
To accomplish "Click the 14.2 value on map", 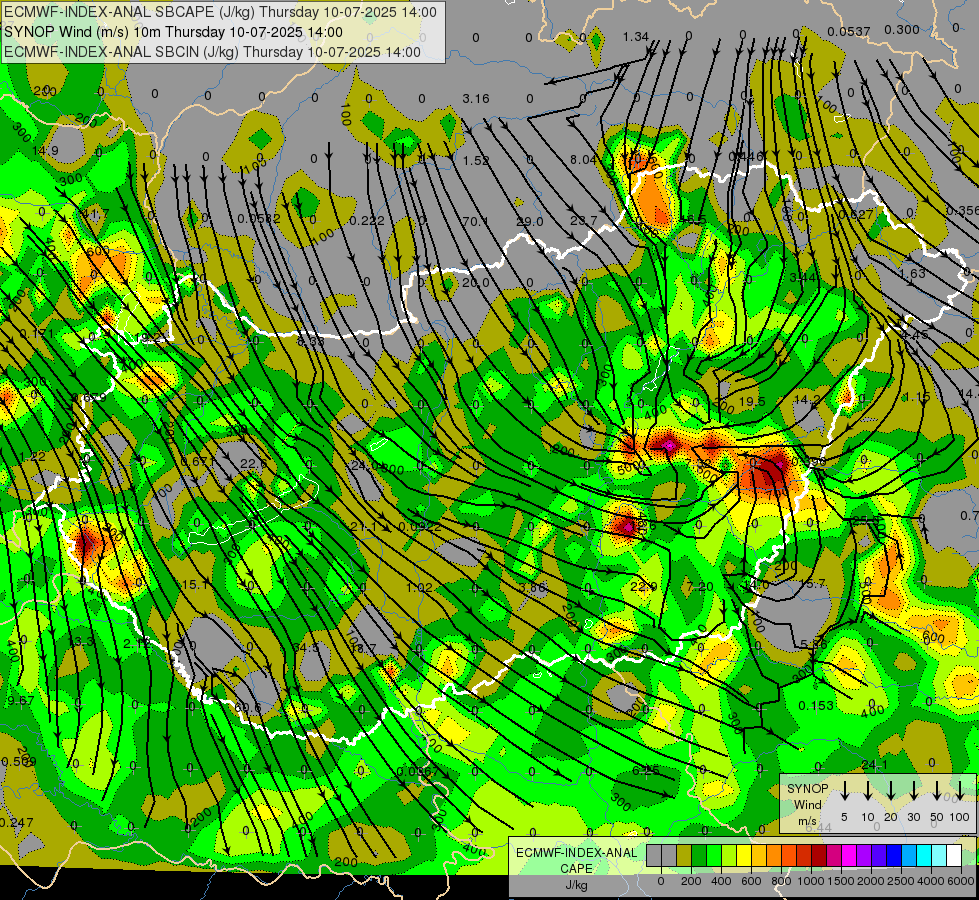I will [807, 399].
